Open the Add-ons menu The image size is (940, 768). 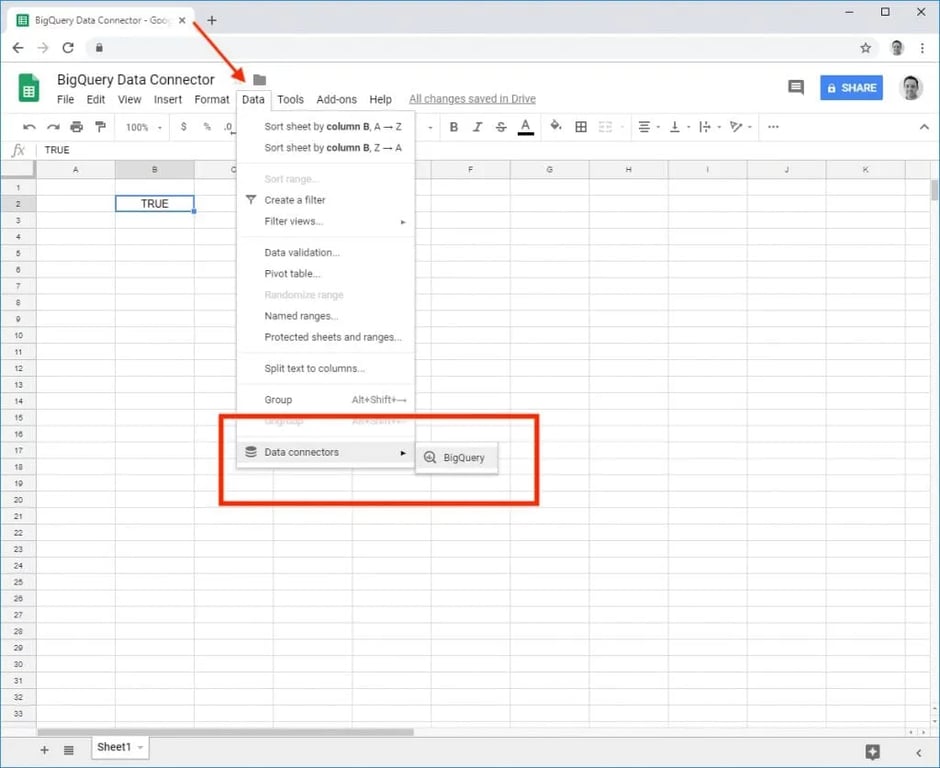(x=336, y=100)
